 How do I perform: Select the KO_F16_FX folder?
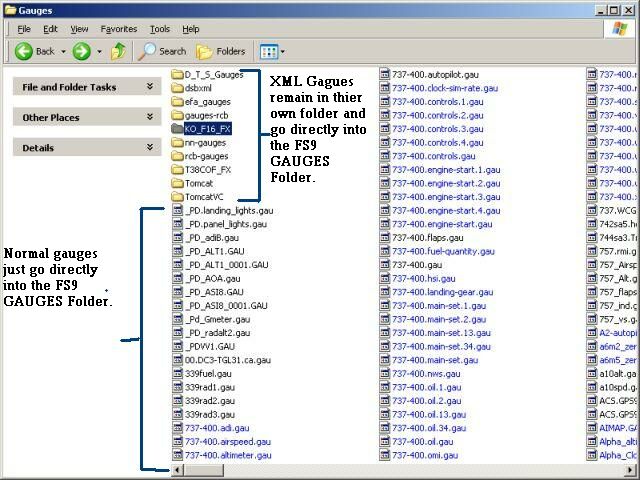point(208,128)
